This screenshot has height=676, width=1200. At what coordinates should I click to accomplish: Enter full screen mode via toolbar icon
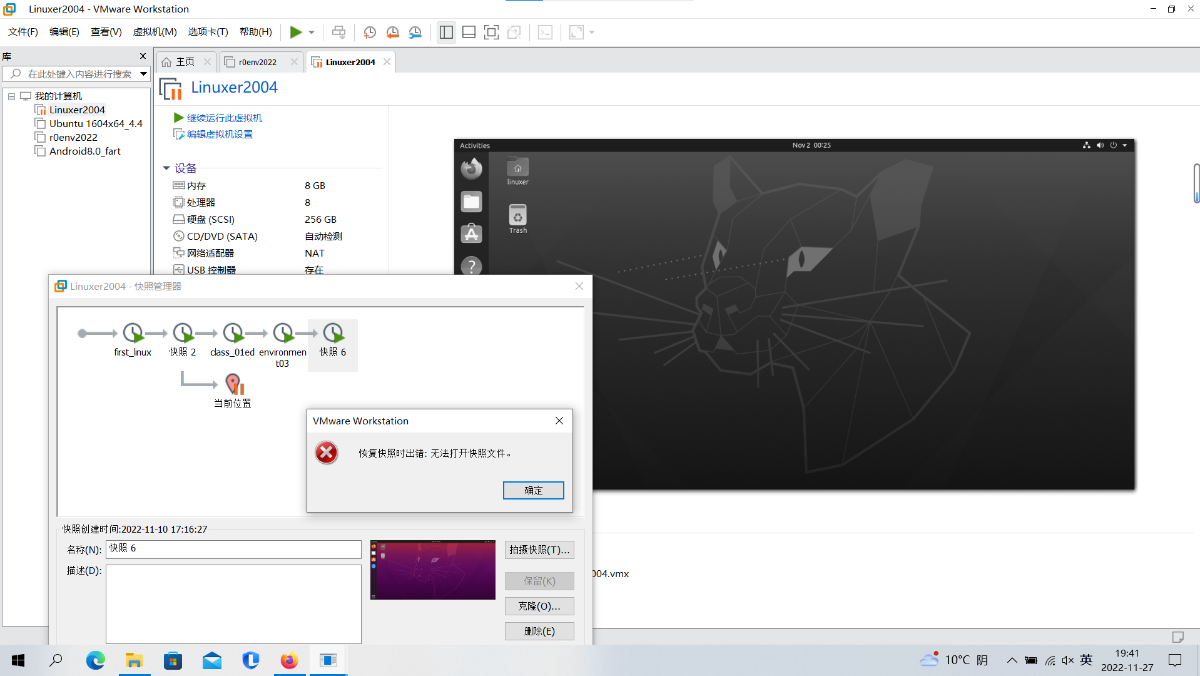pos(491,32)
